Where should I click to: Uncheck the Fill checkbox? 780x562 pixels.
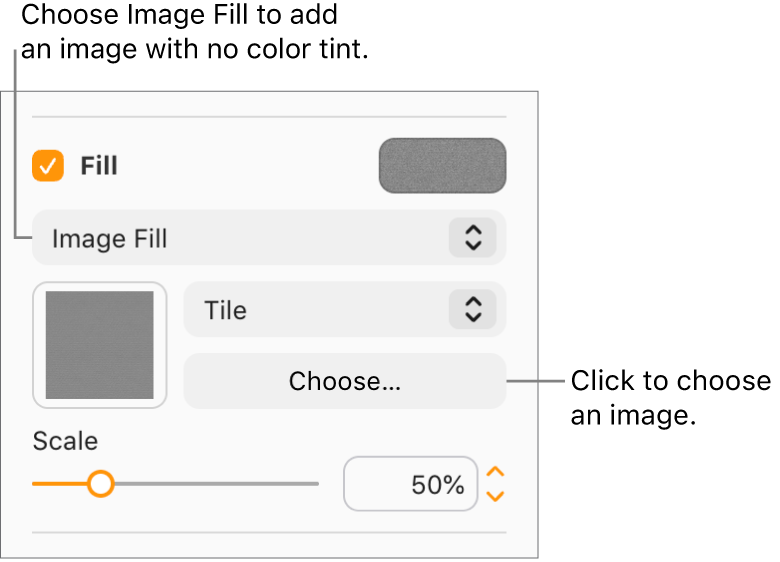pyautogui.click(x=48, y=166)
